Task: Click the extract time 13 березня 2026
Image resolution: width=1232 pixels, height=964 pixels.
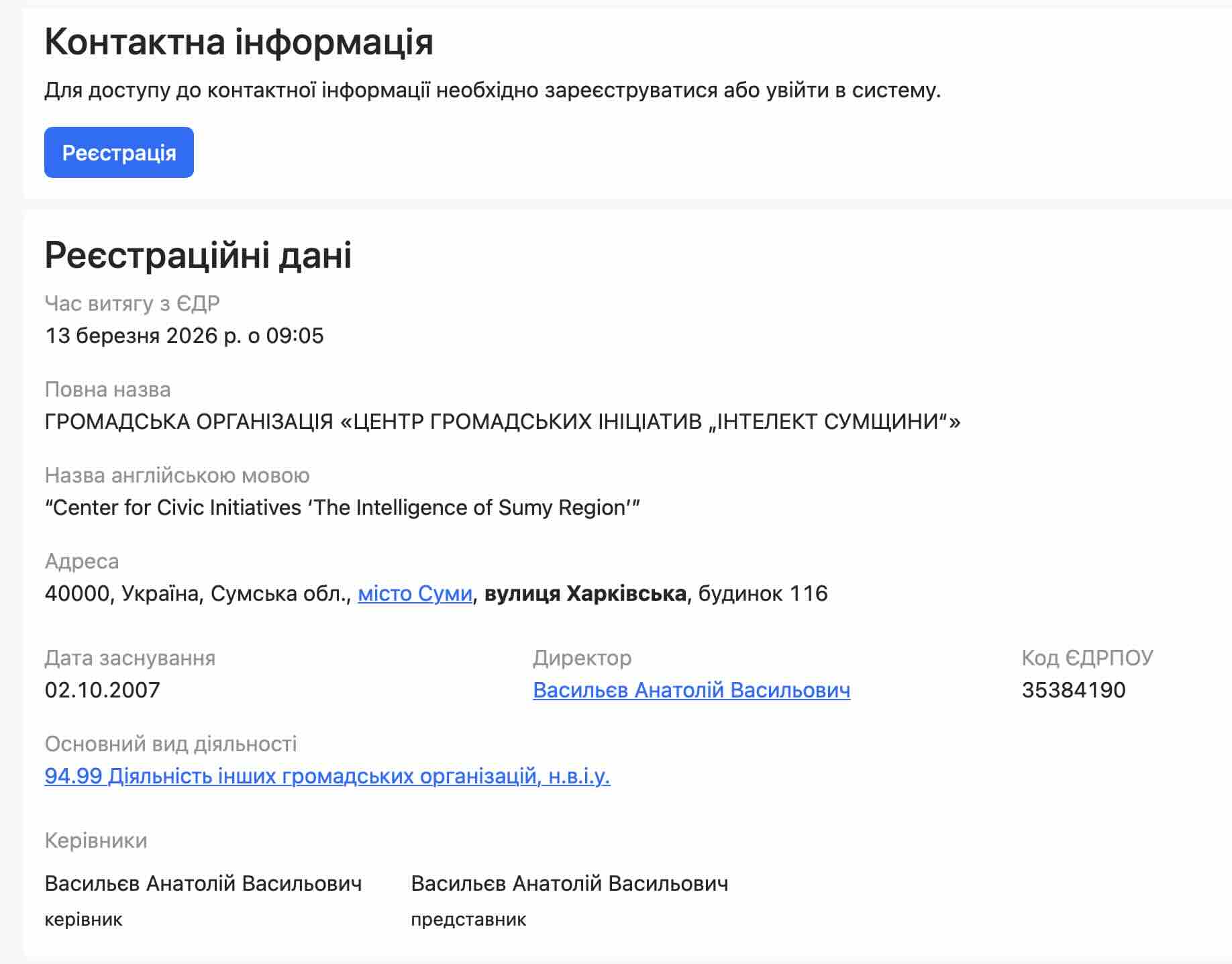Action: click(x=184, y=336)
